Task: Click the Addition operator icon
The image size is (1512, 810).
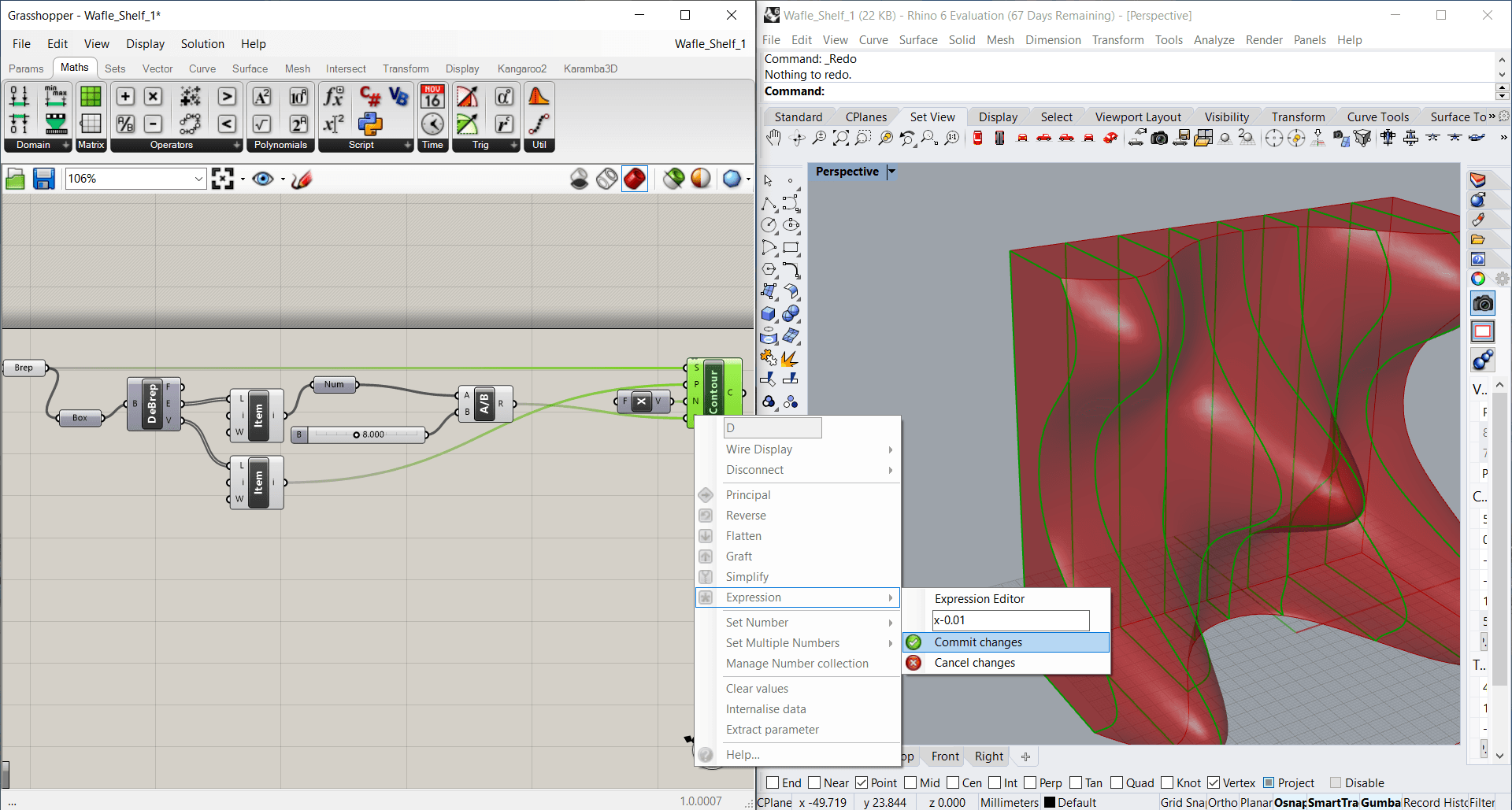Action: [x=125, y=96]
